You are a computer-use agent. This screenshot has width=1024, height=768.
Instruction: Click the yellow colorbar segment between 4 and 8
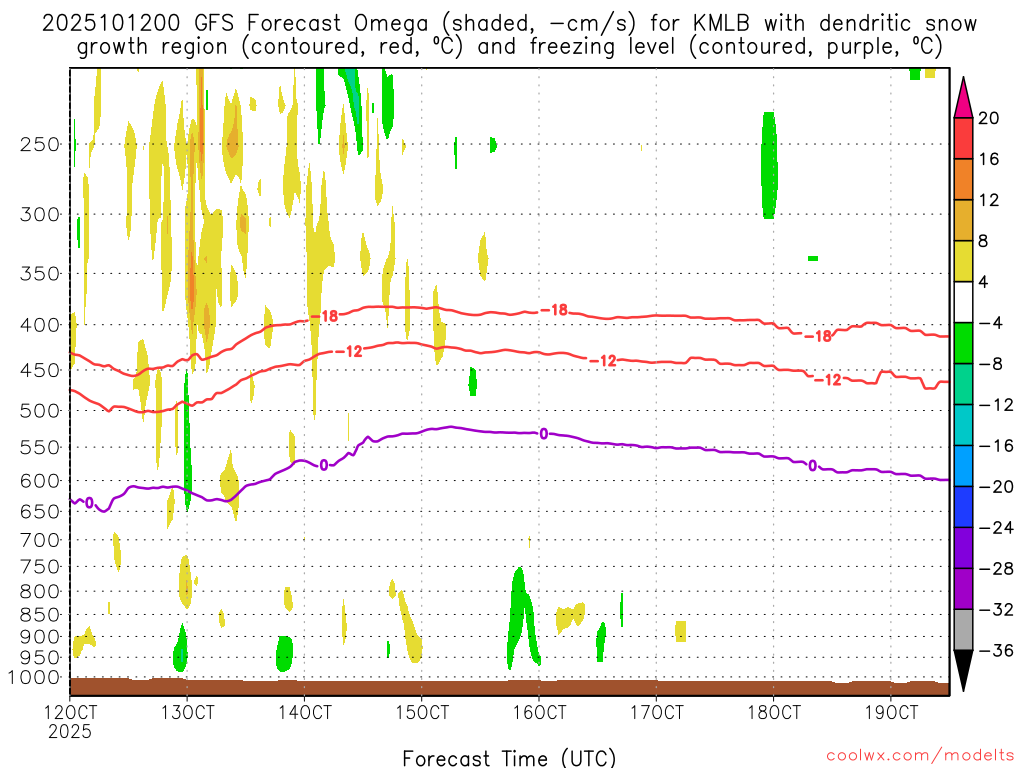point(963,261)
